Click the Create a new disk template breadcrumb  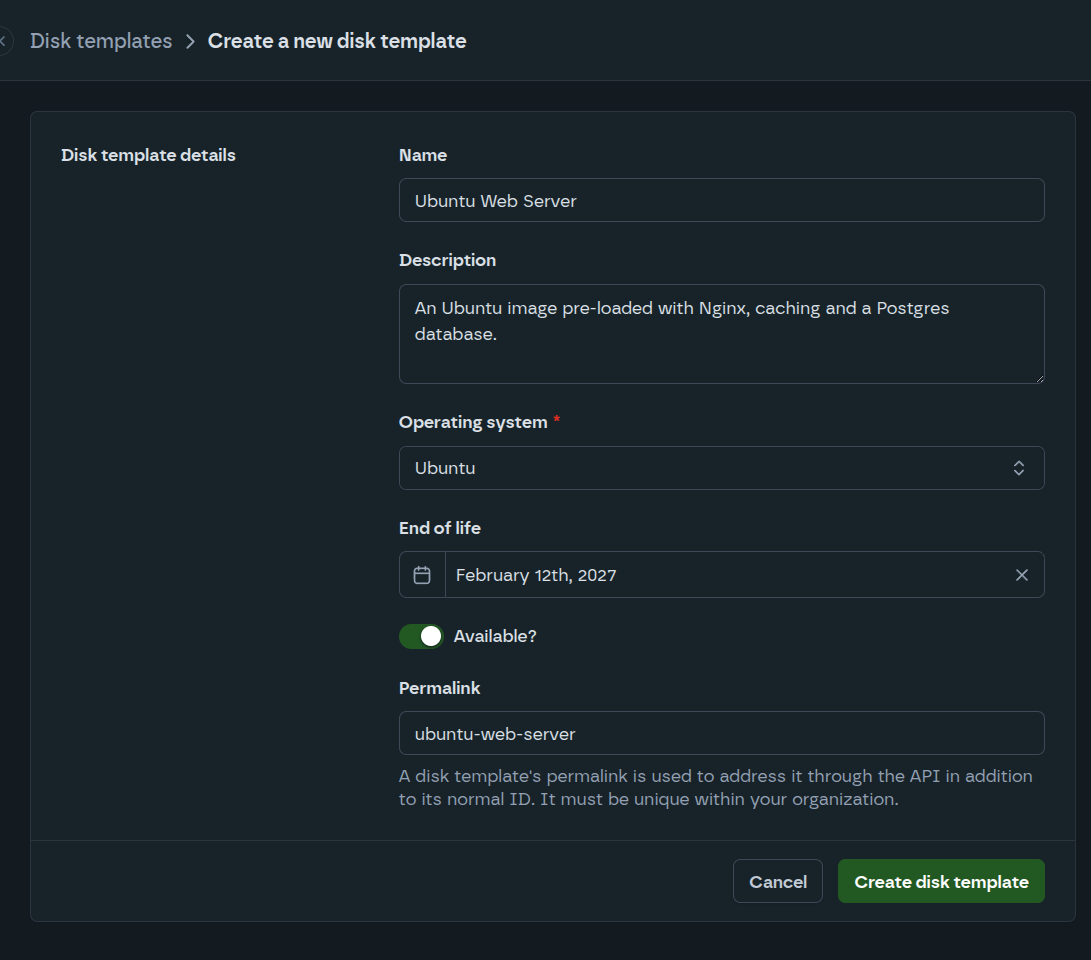[336, 40]
